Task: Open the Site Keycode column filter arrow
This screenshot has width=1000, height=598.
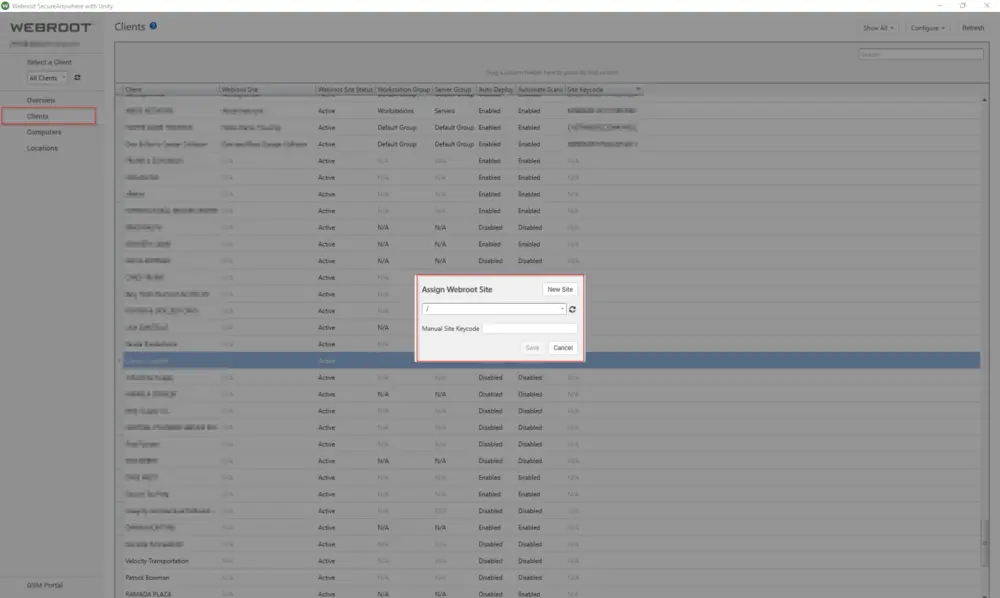Action: click(x=638, y=90)
